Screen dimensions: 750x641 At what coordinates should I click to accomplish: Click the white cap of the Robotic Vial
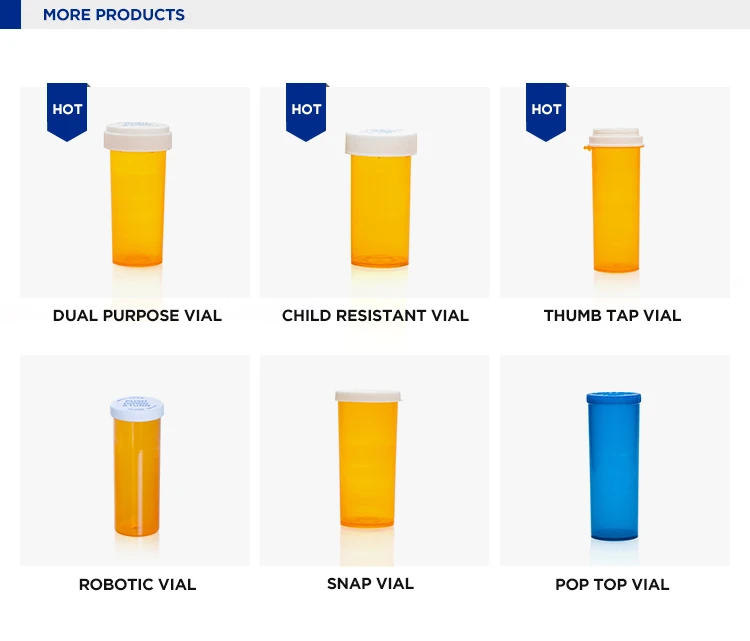[x=137, y=409]
